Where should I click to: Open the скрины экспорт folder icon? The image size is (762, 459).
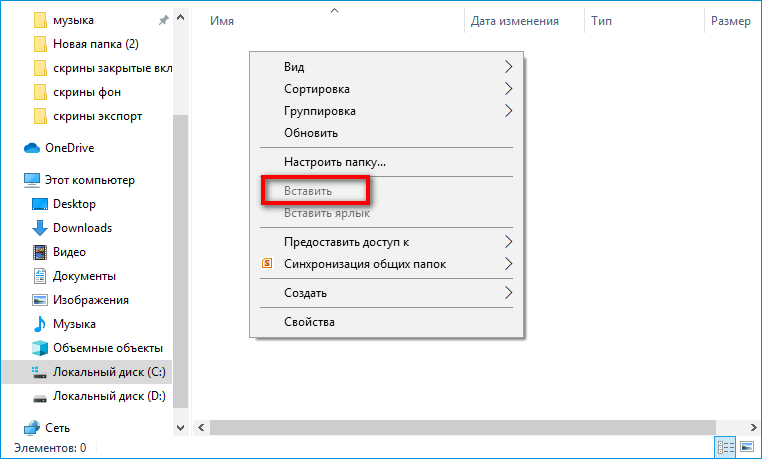click(40, 116)
